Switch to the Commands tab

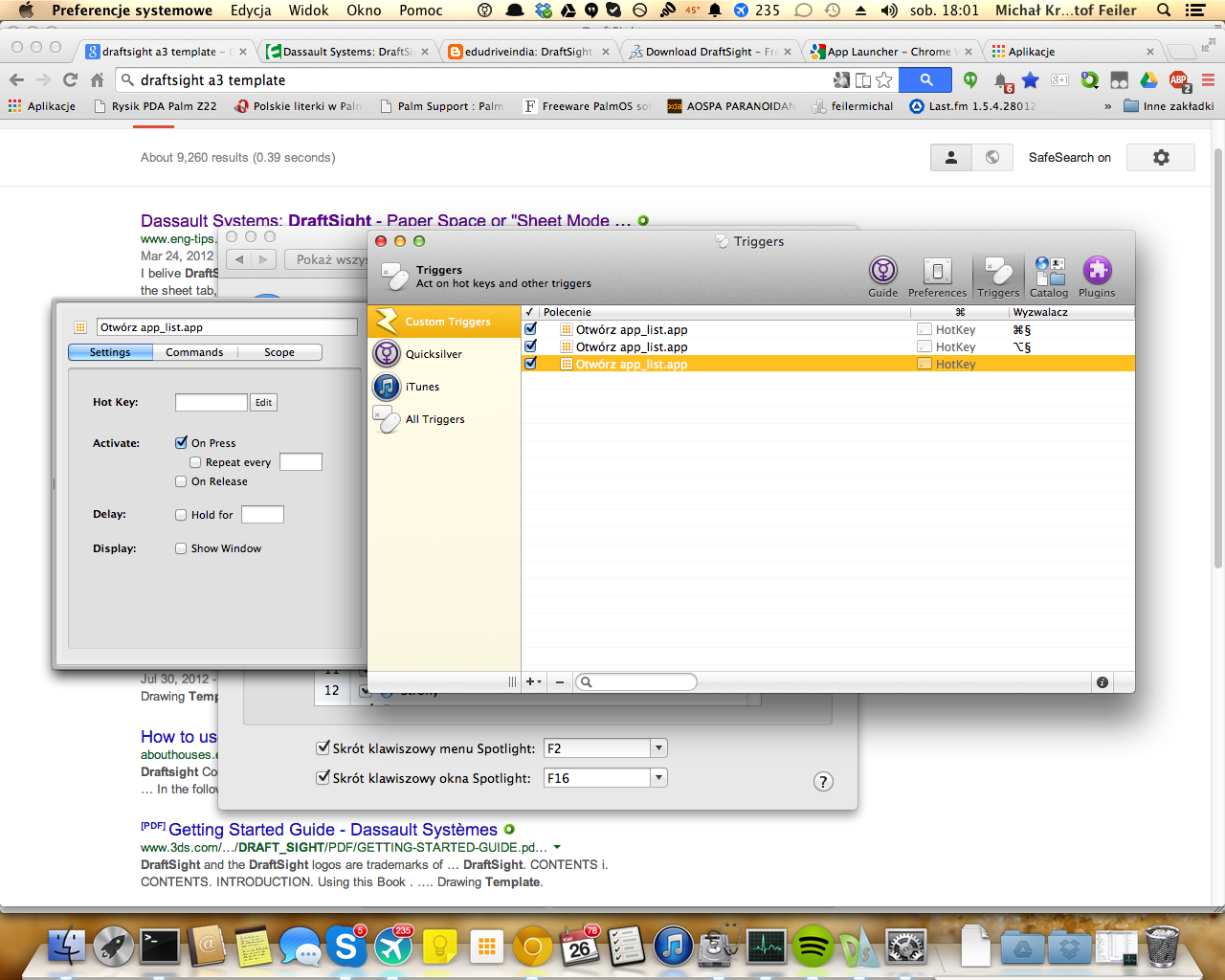pyautogui.click(x=194, y=352)
